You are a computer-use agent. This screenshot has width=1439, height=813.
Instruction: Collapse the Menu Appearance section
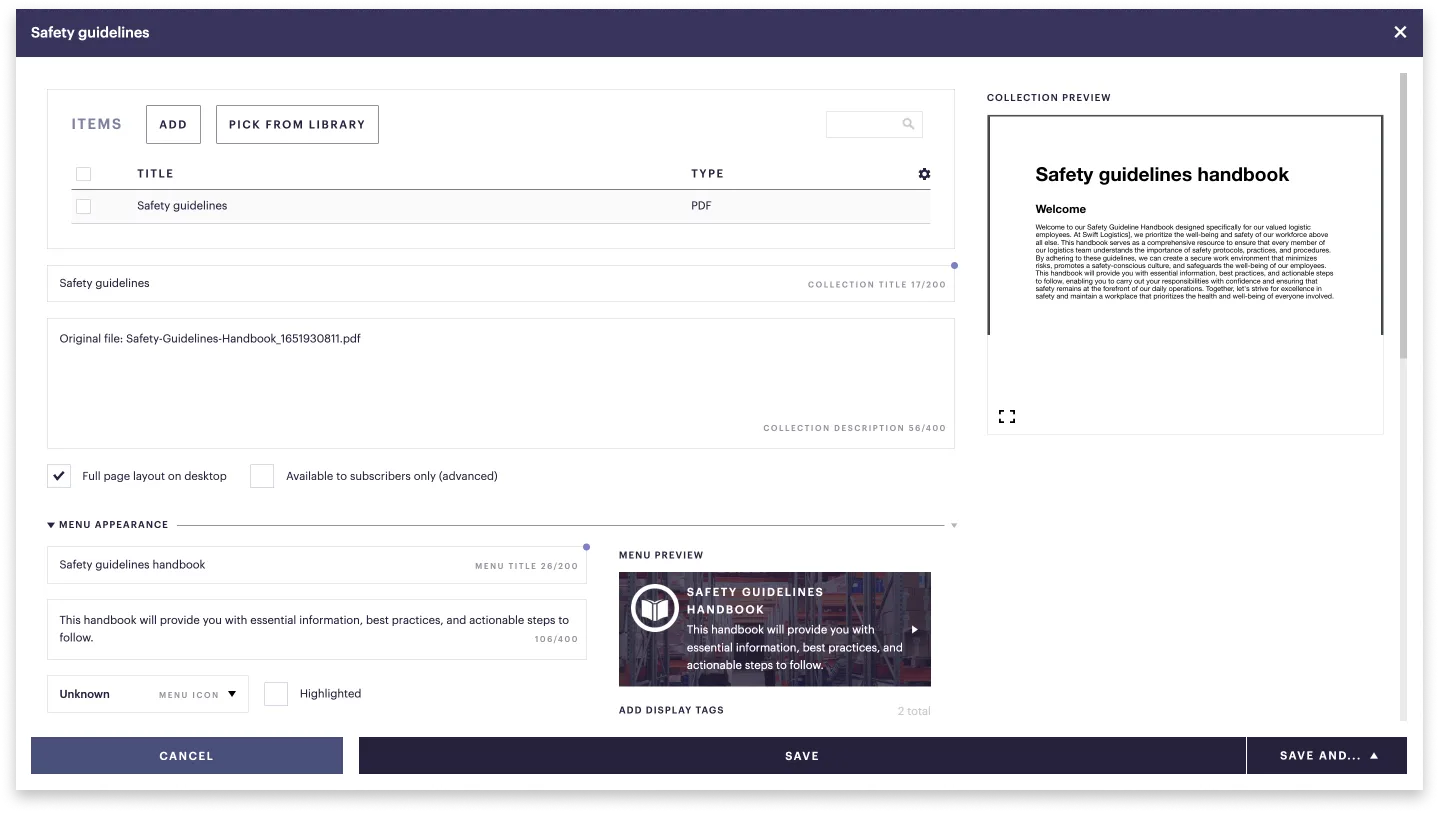click(x=51, y=525)
